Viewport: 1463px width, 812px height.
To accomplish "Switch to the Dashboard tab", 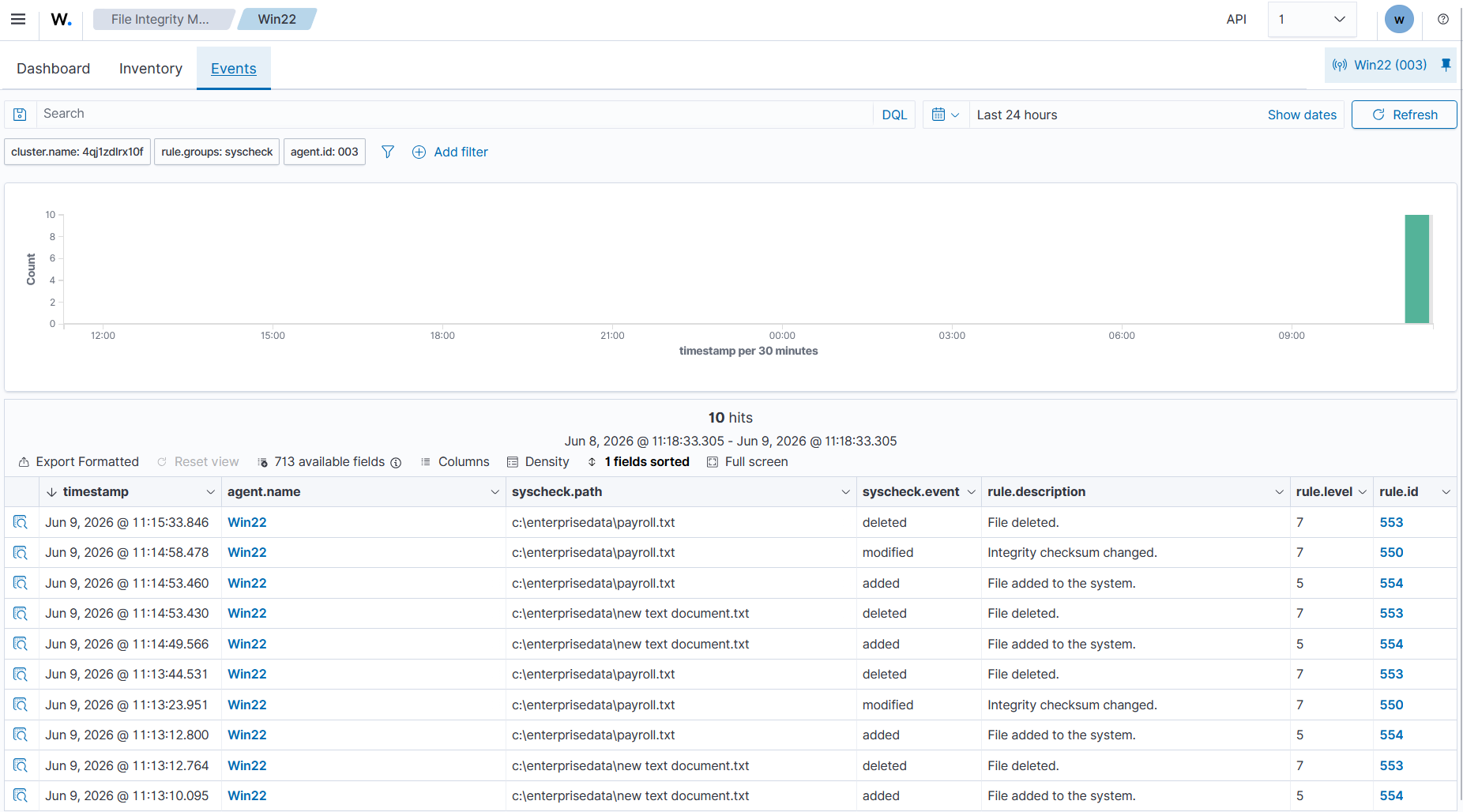I will [53, 69].
